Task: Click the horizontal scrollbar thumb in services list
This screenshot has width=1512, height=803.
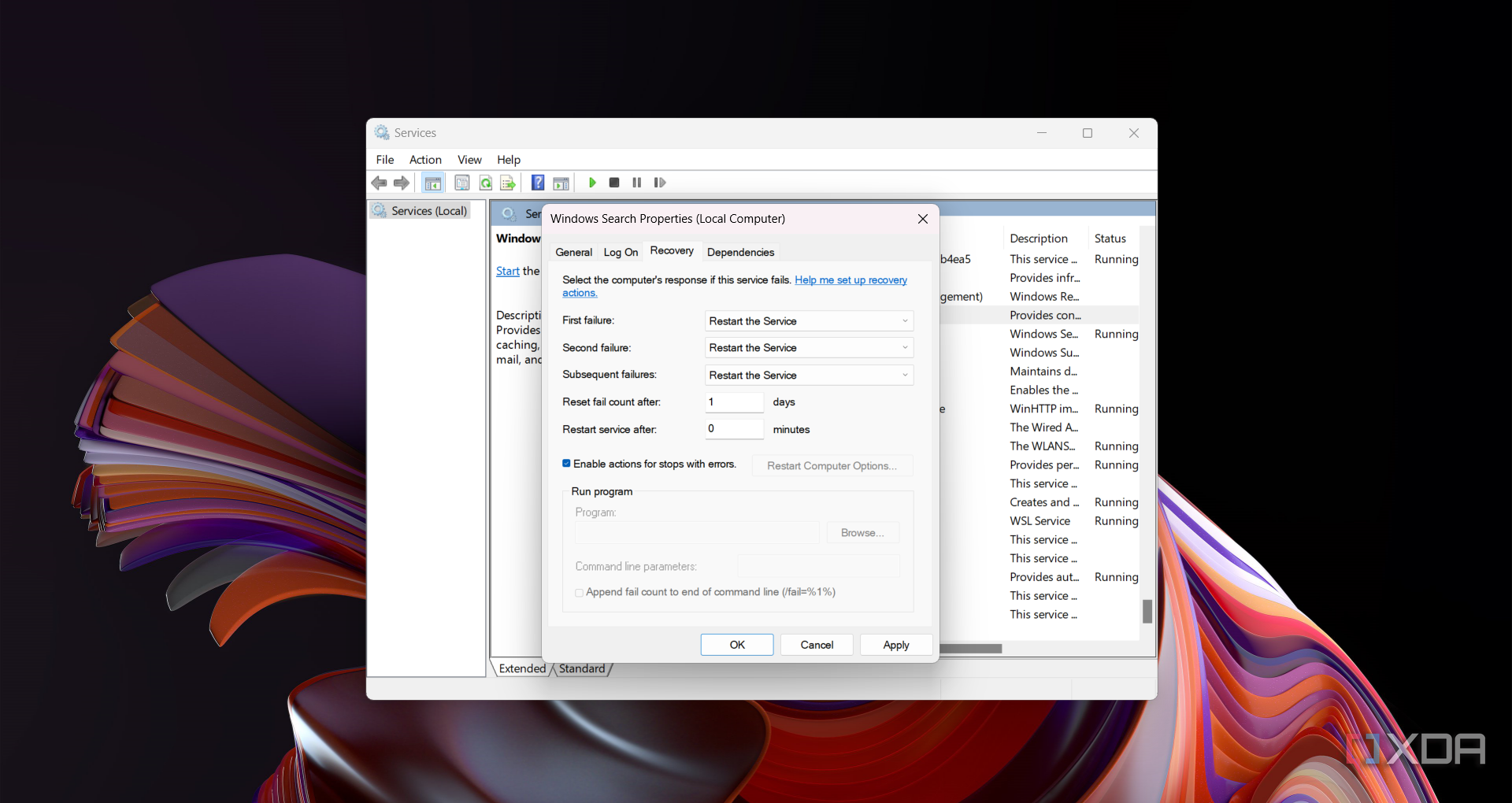Action: (971, 649)
